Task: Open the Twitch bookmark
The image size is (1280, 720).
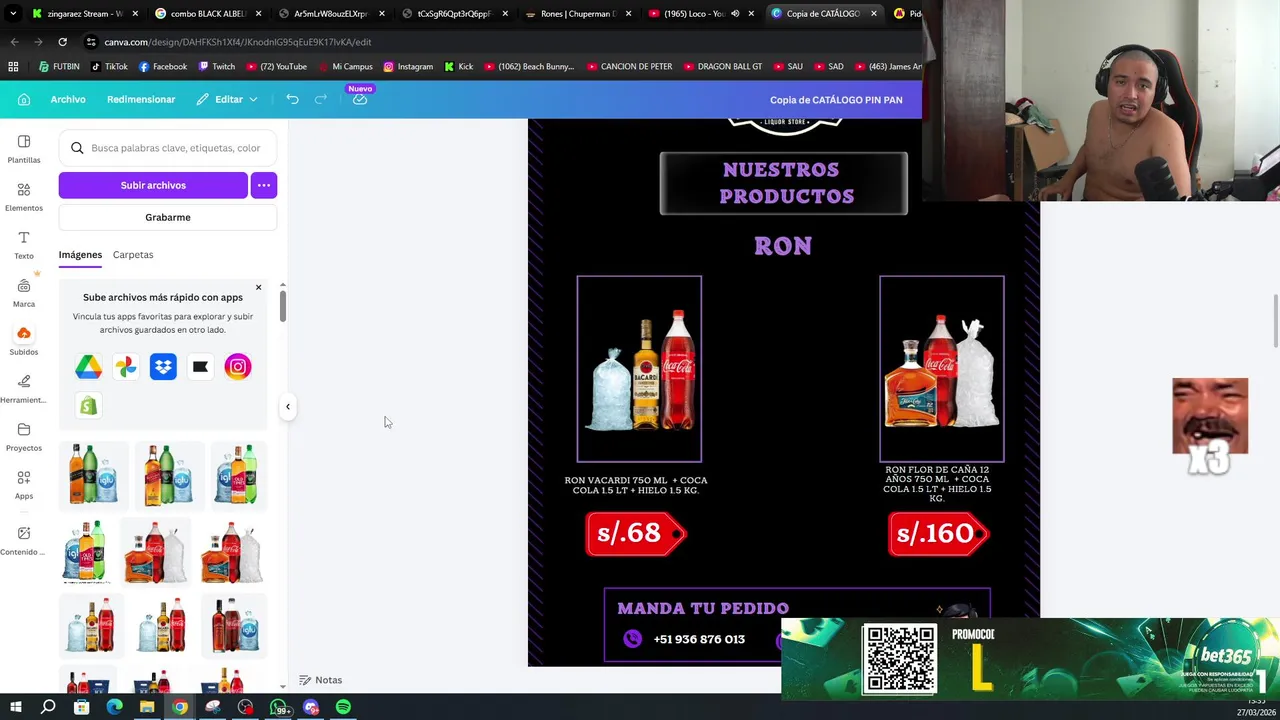Action: click(217, 67)
